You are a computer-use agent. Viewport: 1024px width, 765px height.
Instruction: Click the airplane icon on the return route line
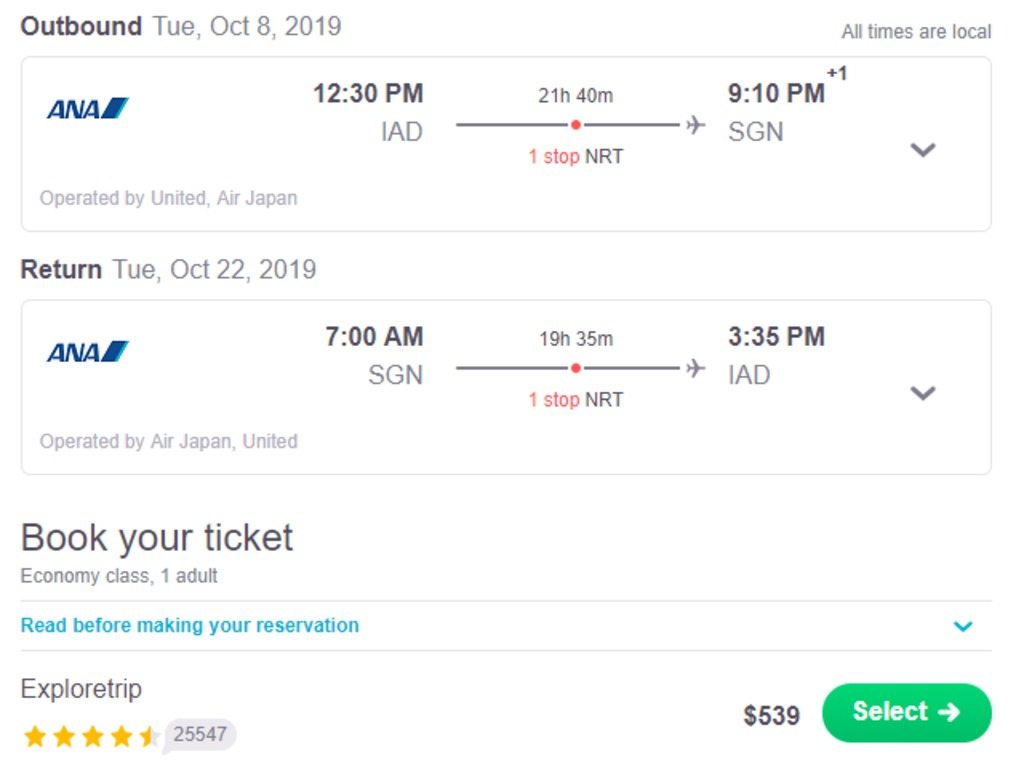click(696, 368)
